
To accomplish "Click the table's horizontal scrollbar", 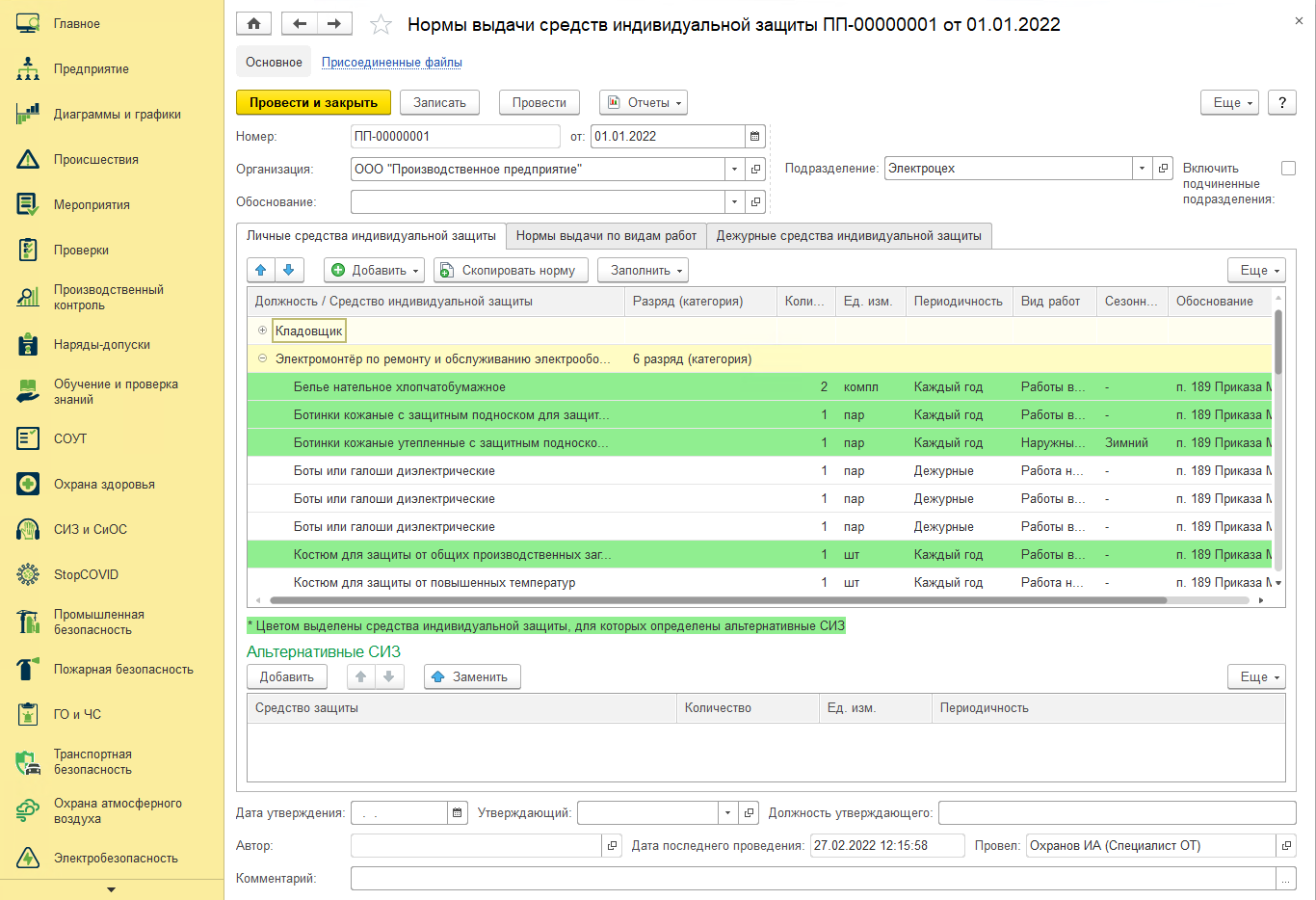I will coord(718,600).
